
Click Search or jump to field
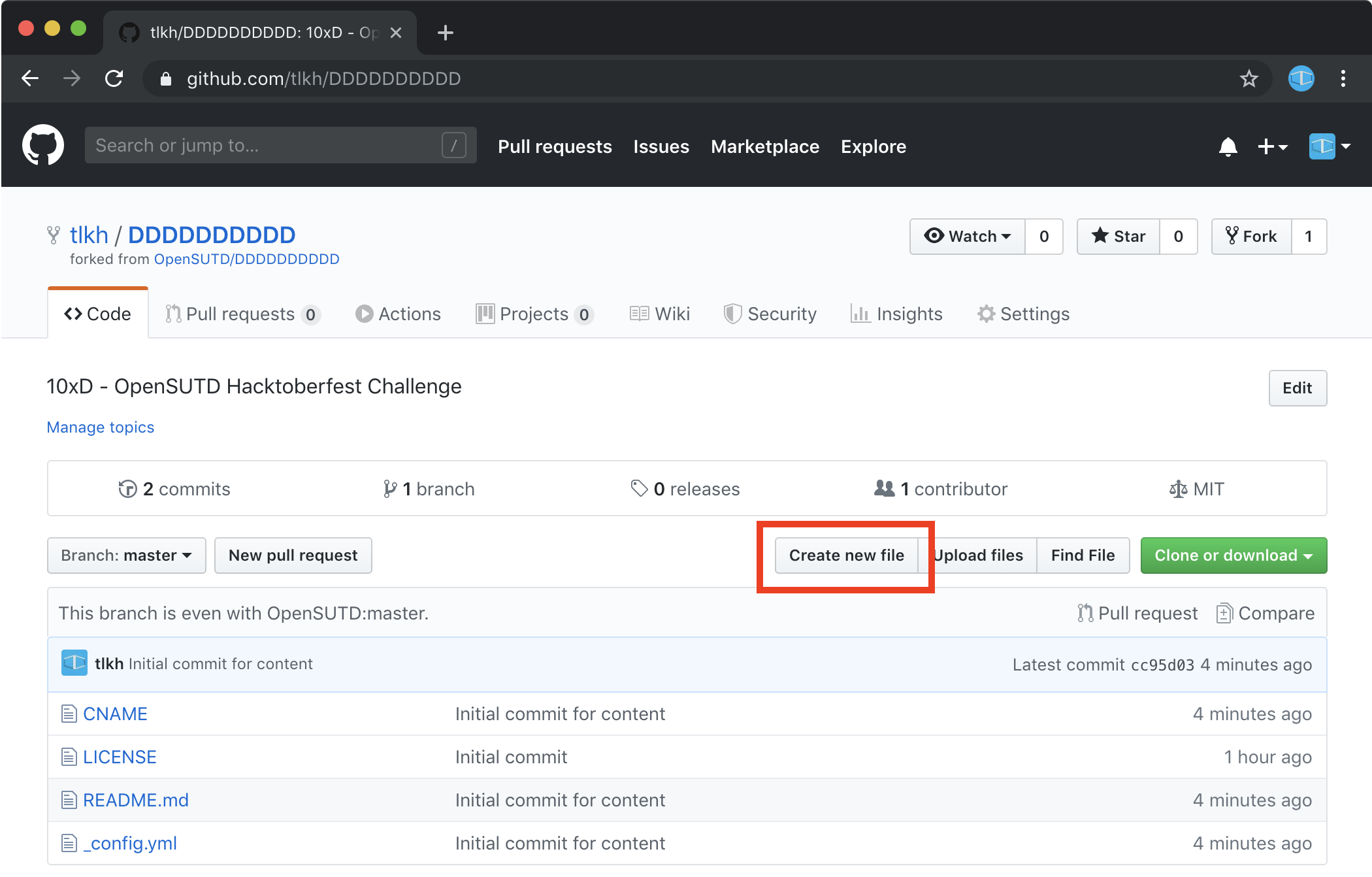(x=268, y=146)
